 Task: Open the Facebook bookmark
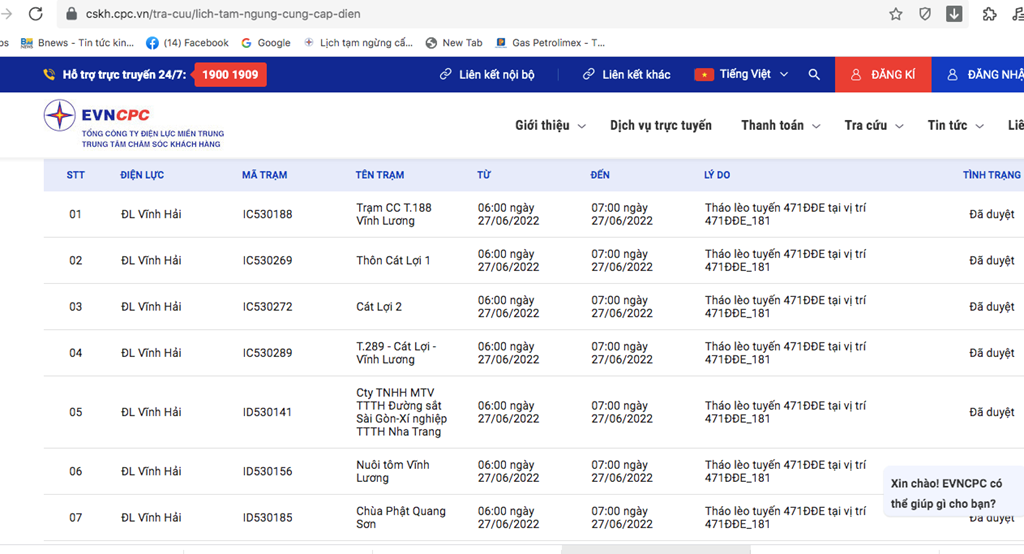pos(187,43)
